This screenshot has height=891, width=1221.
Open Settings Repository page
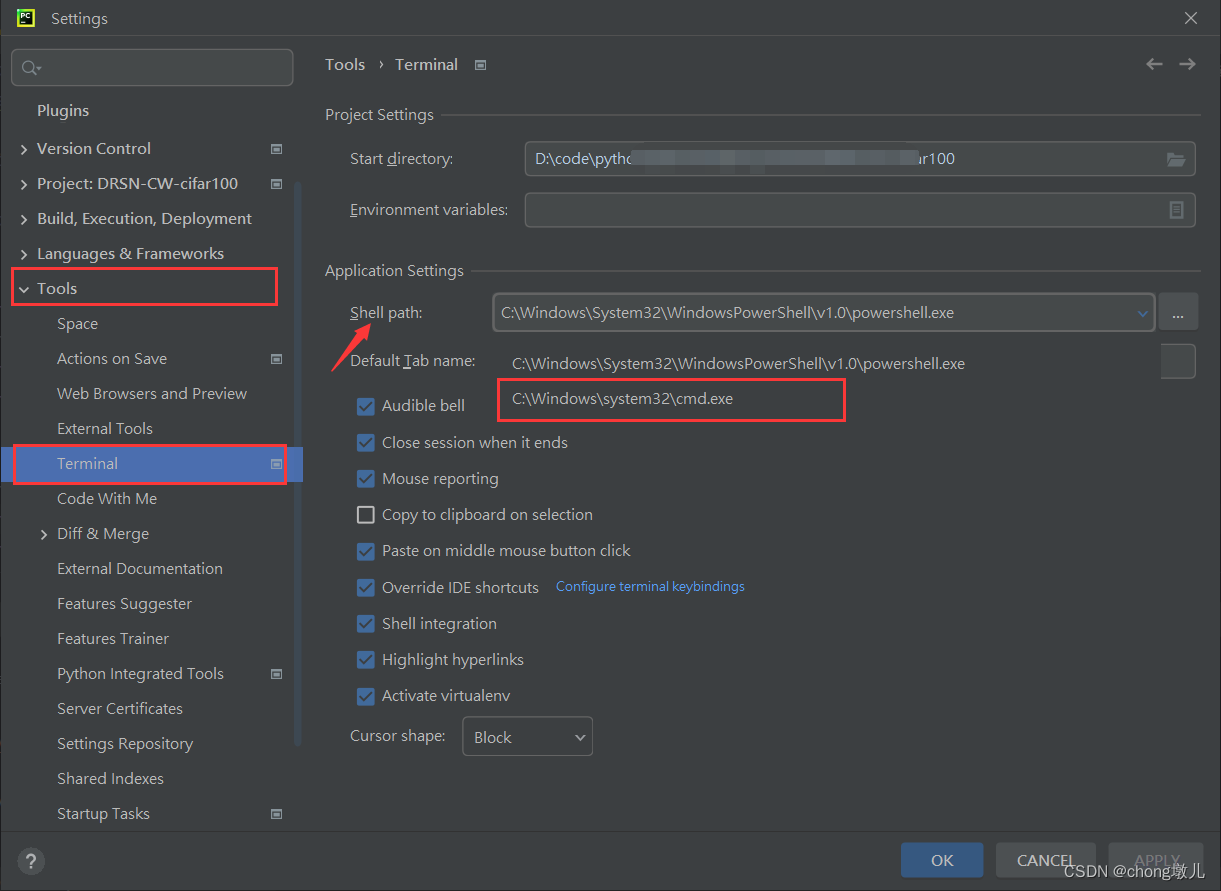pos(125,744)
